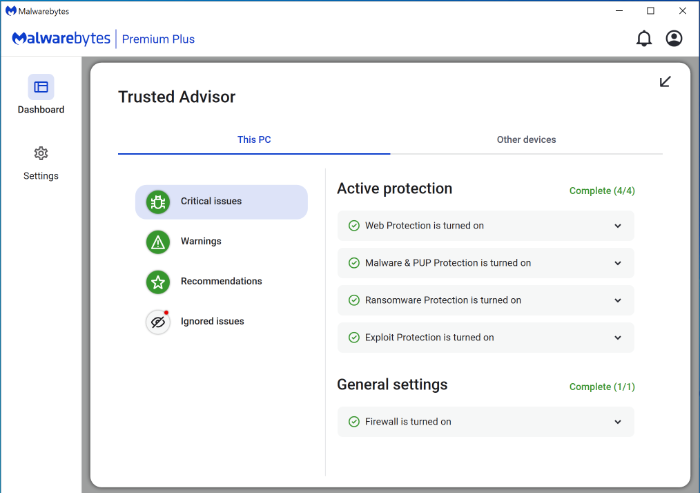Click Complete (1/1) status text
The width and height of the screenshot is (700, 493).
coord(602,387)
